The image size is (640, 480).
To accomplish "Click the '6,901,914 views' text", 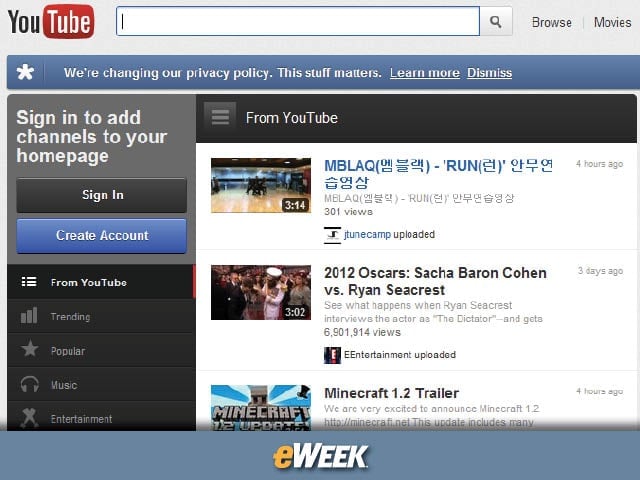I will (x=362, y=332).
